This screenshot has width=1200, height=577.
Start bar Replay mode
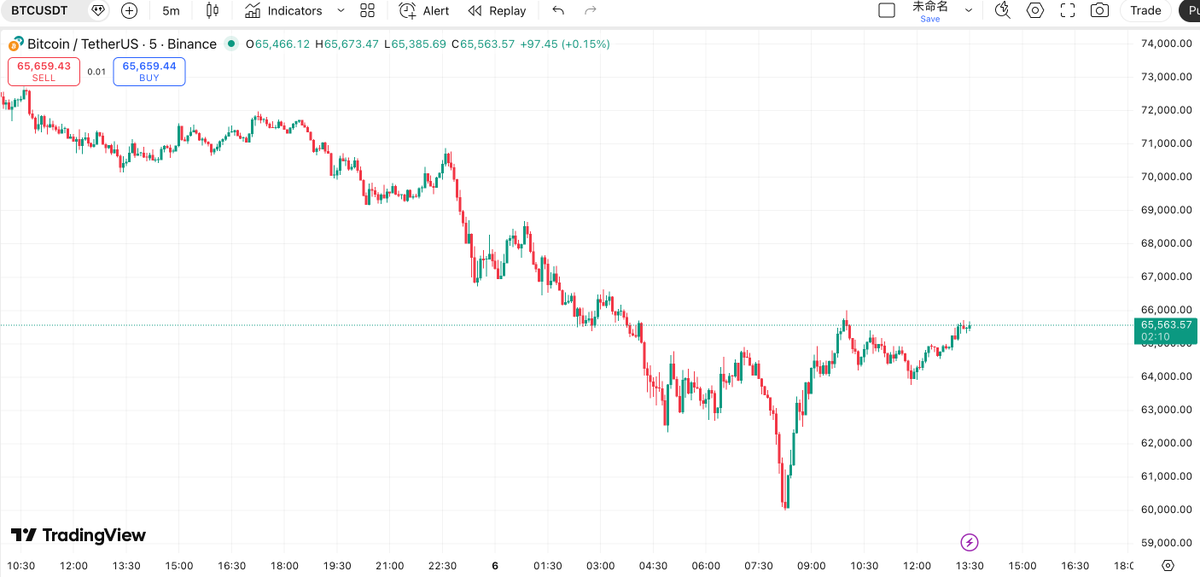(497, 11)
